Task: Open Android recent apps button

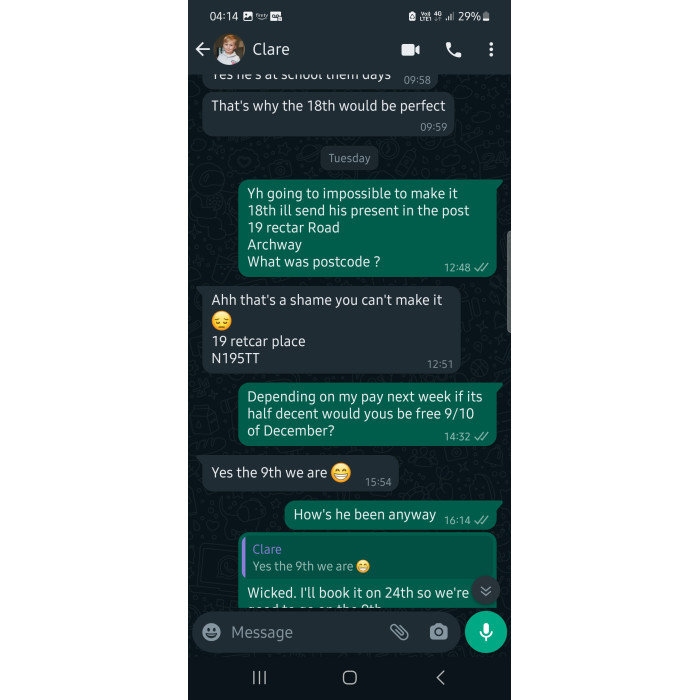Action: coord(259,678)
